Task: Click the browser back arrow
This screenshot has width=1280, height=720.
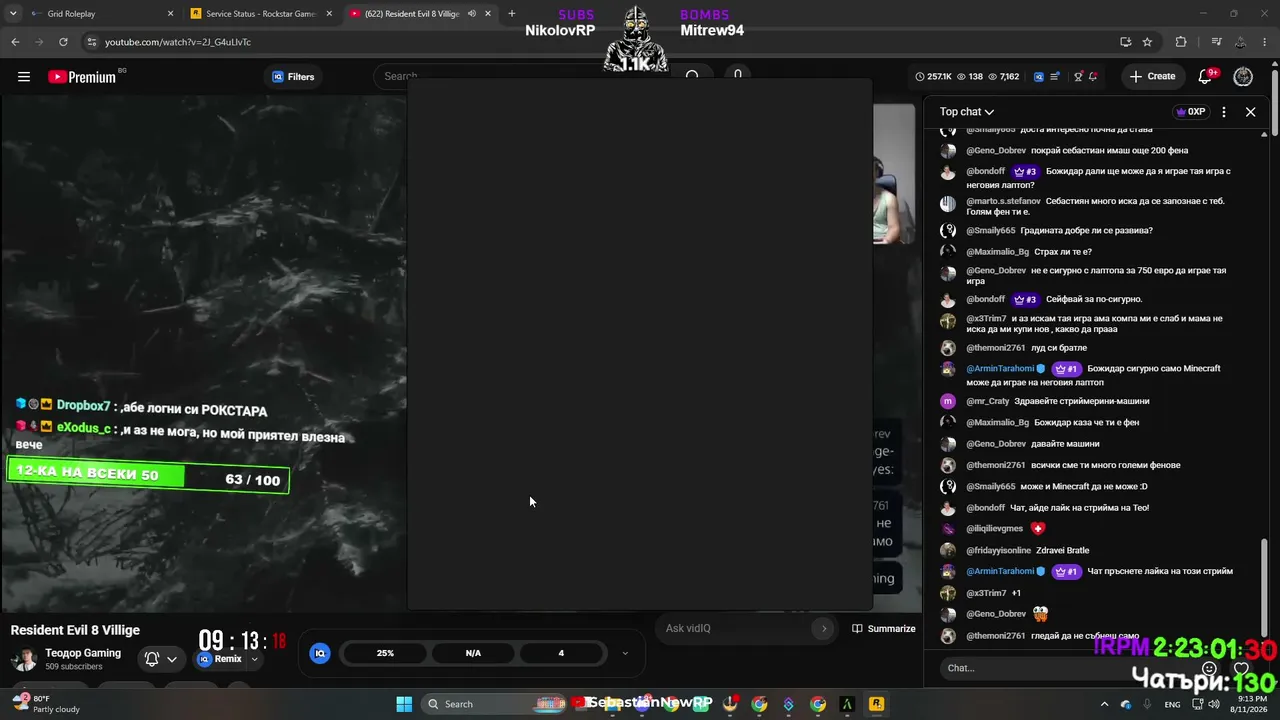Action: coord(15,42)
